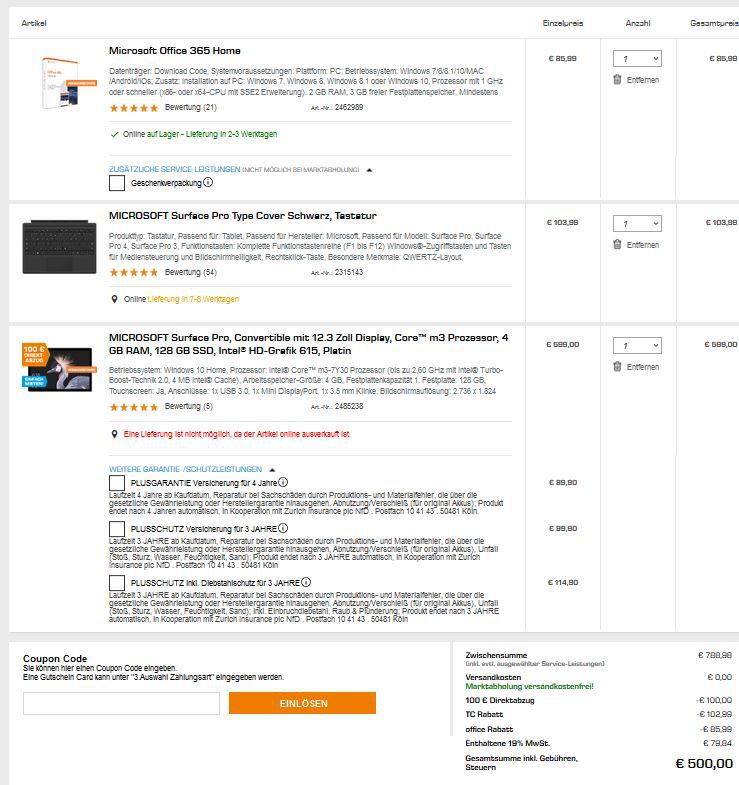This screenshot has height=785, width=739.
Task: Click article number 2462989
Action: tap(349, 107)
